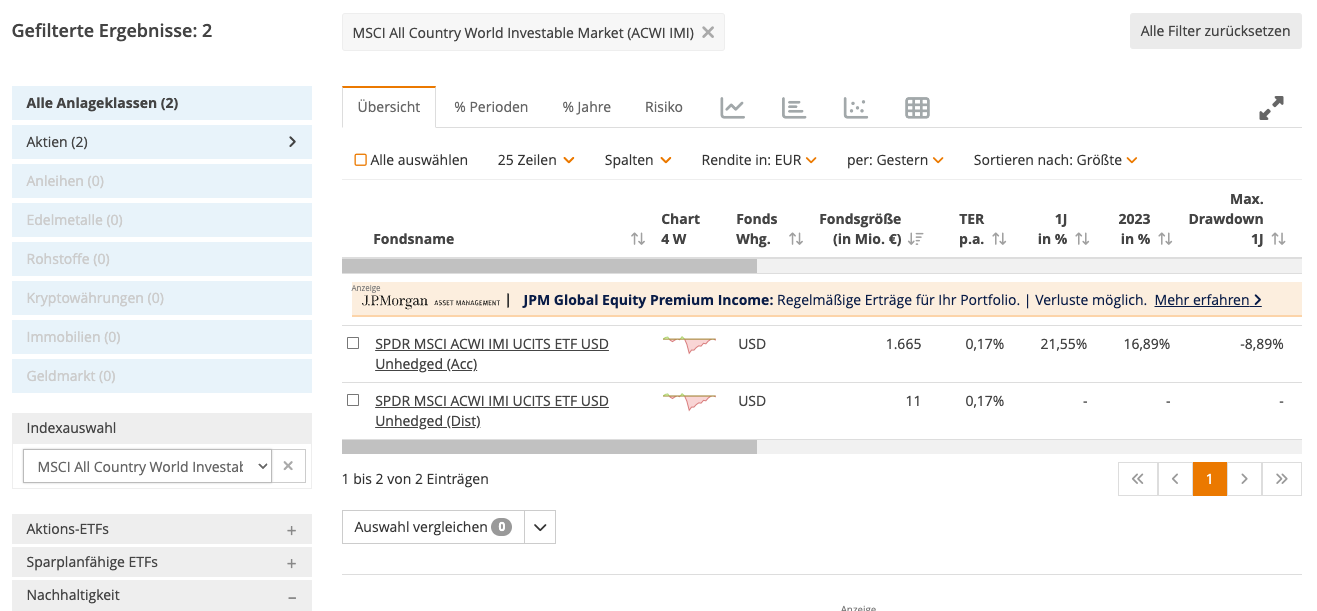This screenshot has width=1317, height=611.
Task: Go to the last page
Action: pos(1282,479)
